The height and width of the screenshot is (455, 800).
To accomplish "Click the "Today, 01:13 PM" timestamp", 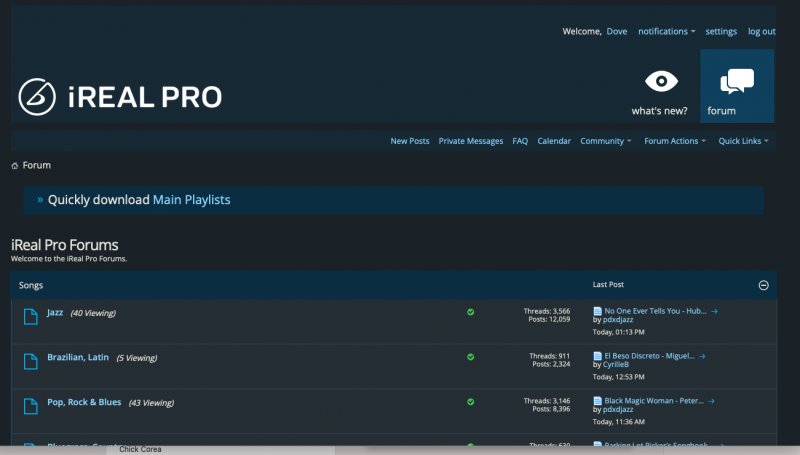I will point(618,332).
